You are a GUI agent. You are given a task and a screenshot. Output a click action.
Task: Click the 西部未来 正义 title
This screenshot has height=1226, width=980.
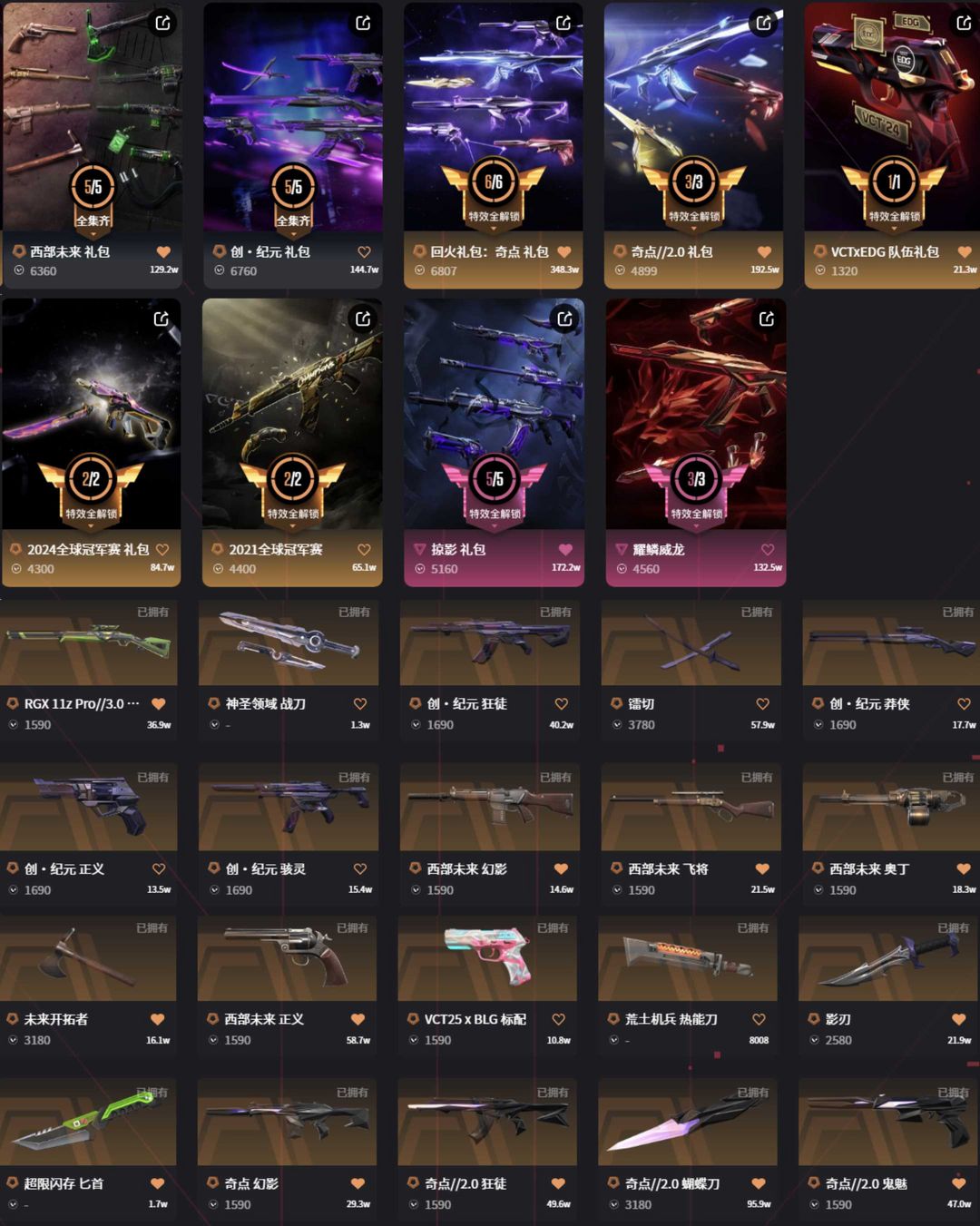[x=264, y=1019]
